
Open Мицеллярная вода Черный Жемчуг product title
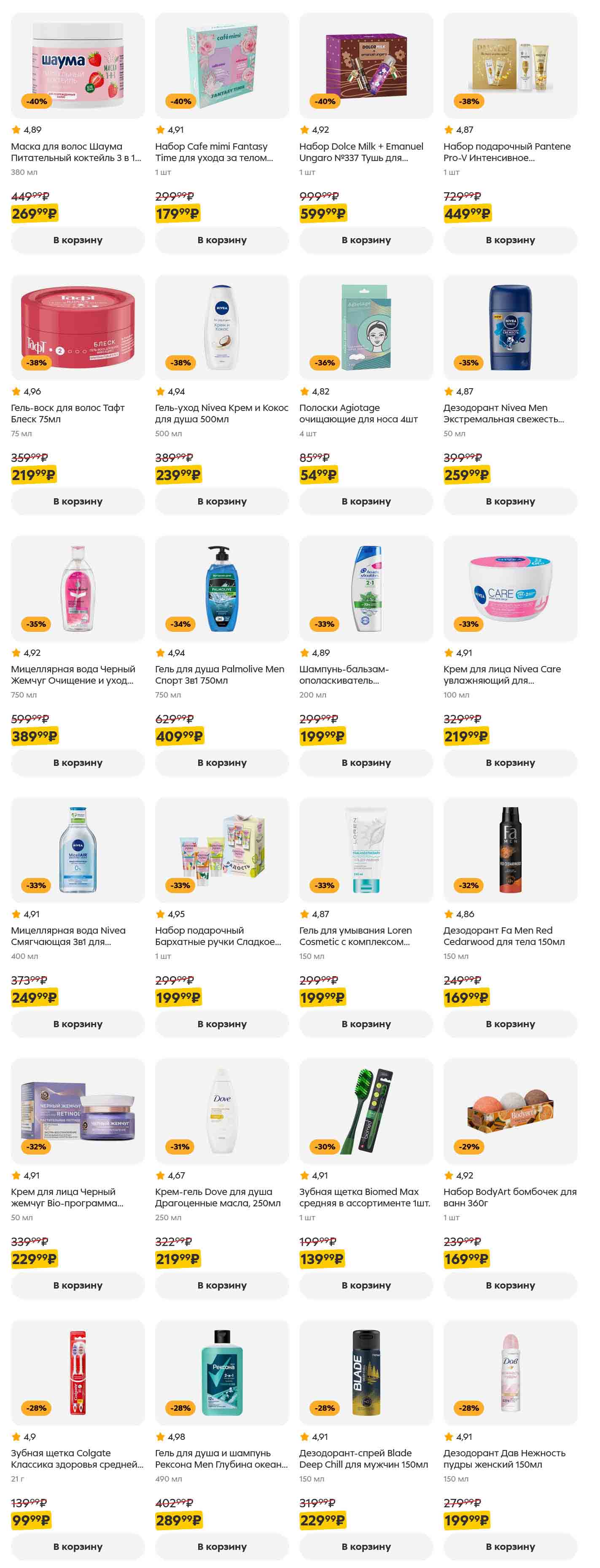click(73, 674)
